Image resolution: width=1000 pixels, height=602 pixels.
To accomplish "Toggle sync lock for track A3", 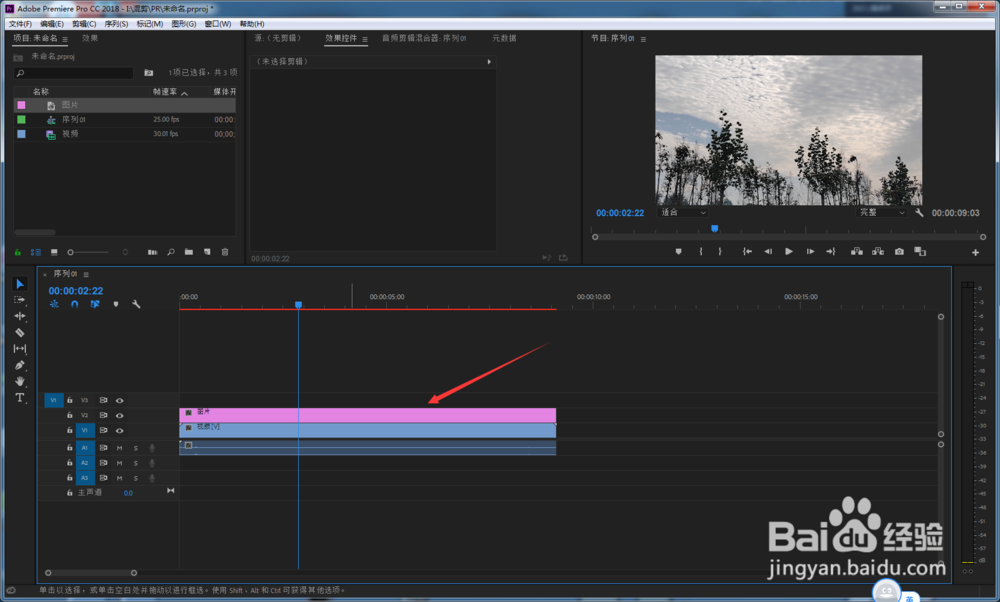I will tap(103, 478).
